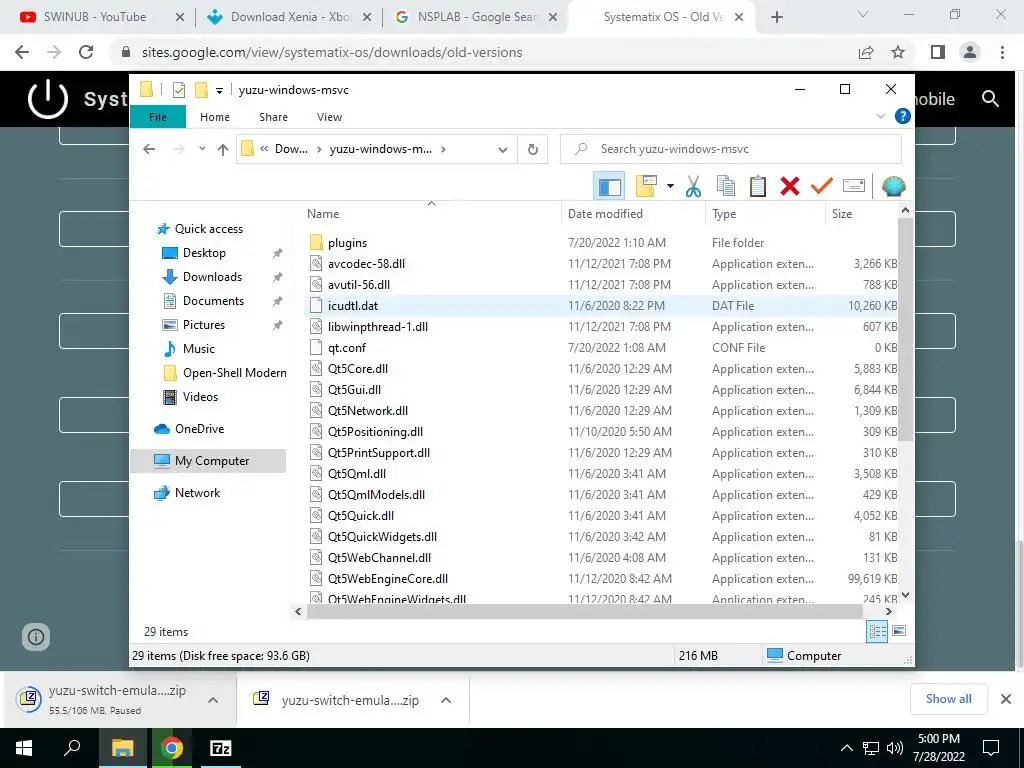Click the folder options toolbar icon
Screen dimensions: 1024x768
click(x=646, y=186)
